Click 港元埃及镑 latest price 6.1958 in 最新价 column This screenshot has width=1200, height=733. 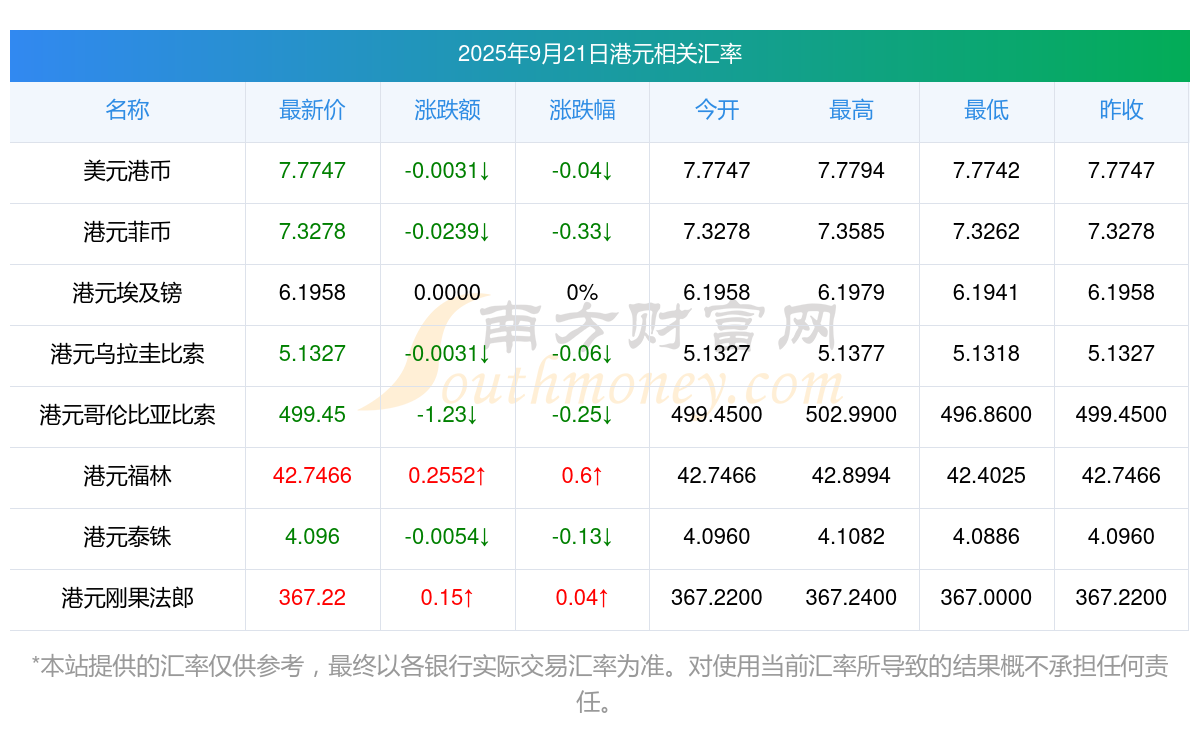(x=313, y=293)
